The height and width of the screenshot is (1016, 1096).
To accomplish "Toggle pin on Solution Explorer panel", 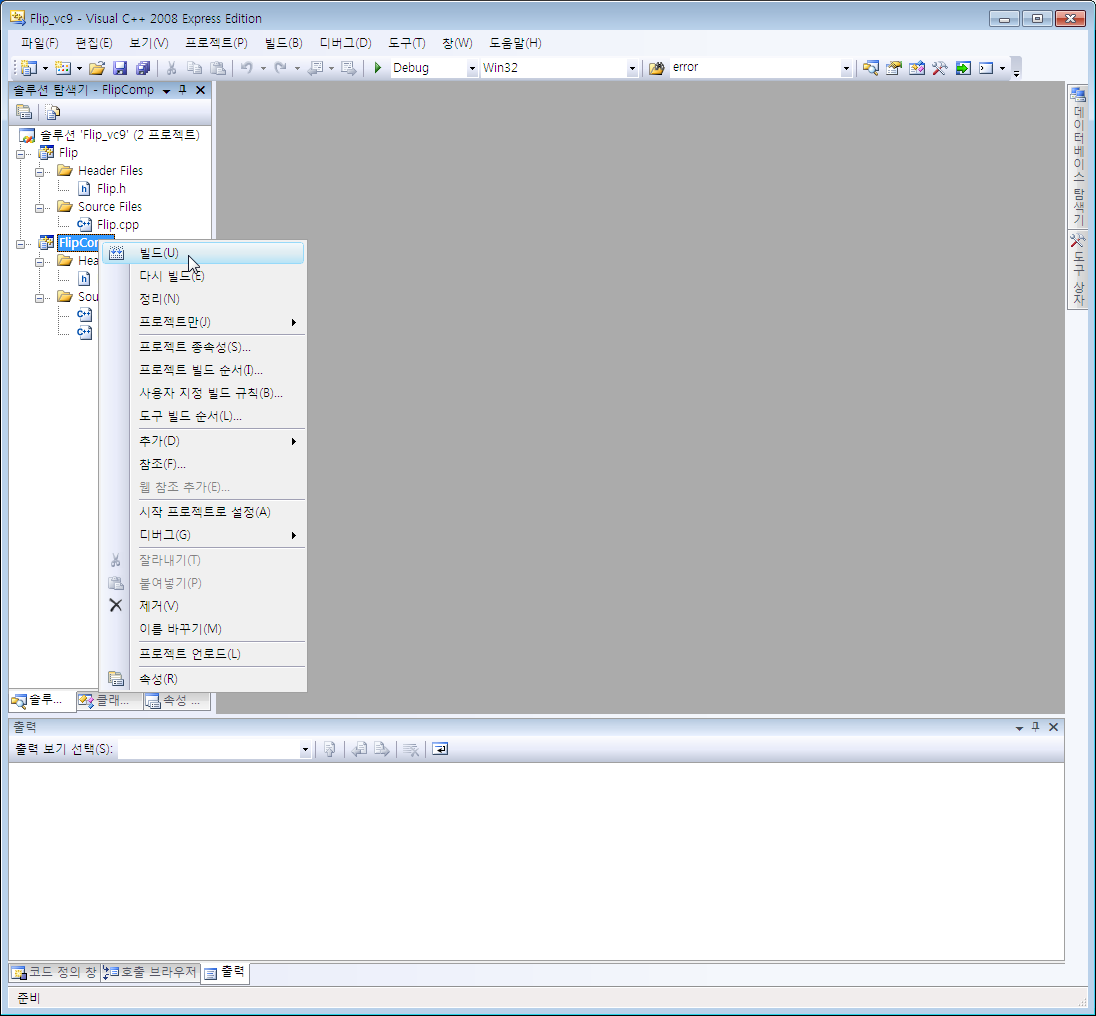I will [x=182, y=89].
